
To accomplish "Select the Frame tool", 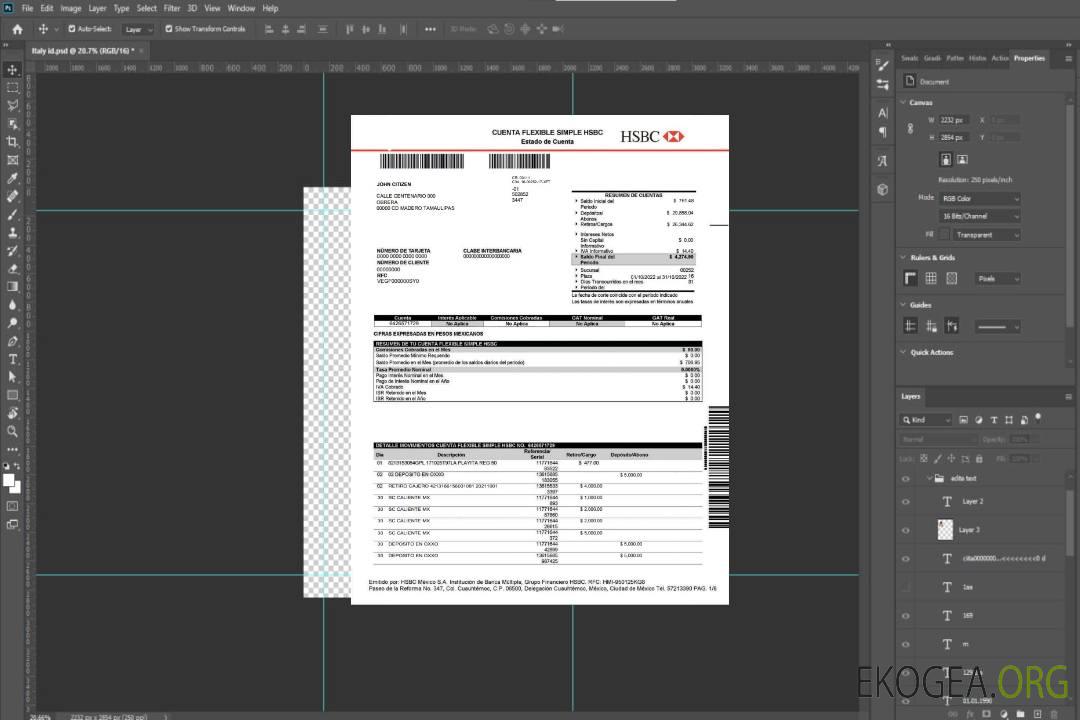I will coord(12,160).
